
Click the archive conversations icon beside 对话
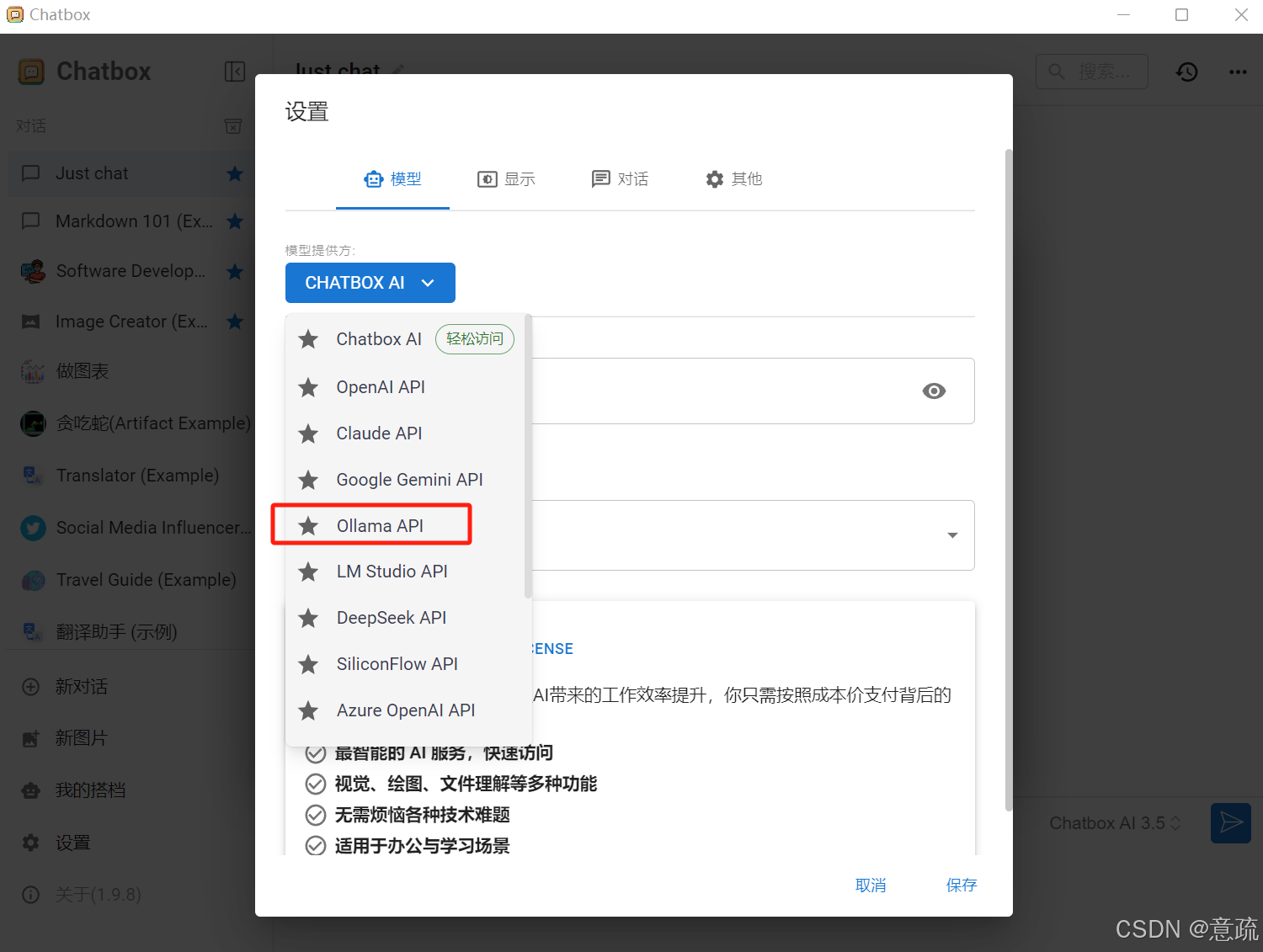coord(233,126)
